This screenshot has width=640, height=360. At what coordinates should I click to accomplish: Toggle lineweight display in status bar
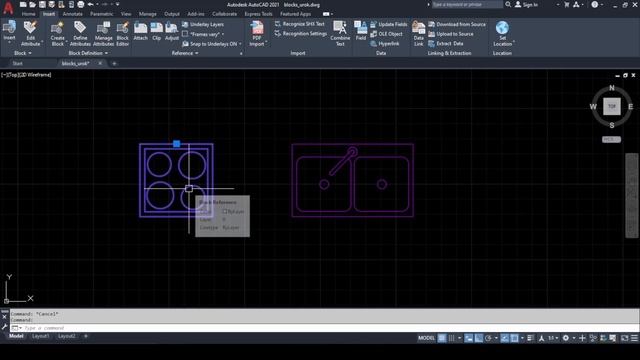click(530, 338)
